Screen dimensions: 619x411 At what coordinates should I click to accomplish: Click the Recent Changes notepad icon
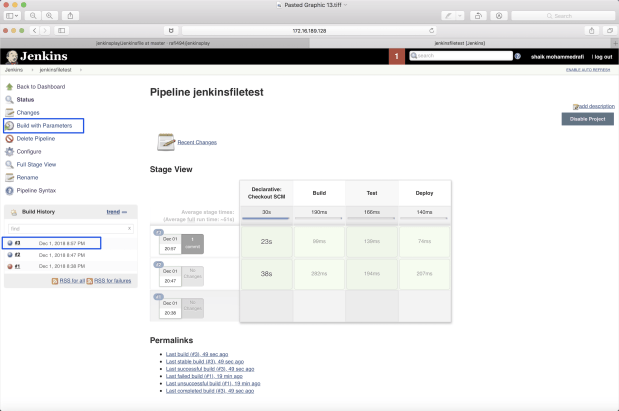166,142
